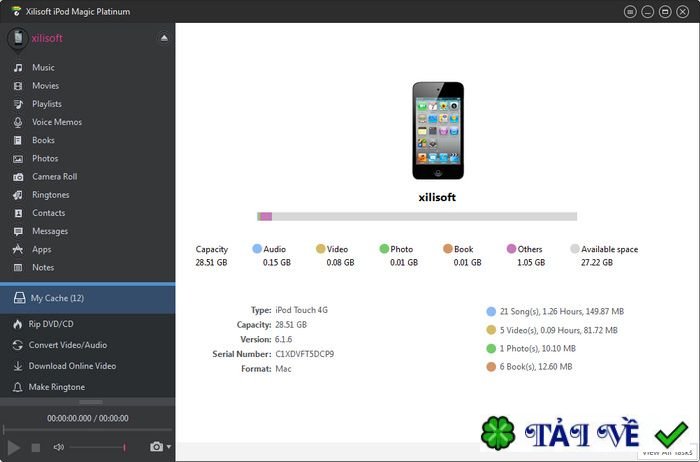
Task: Click the Voice Memos microphone icon
Action: (18, 122)
